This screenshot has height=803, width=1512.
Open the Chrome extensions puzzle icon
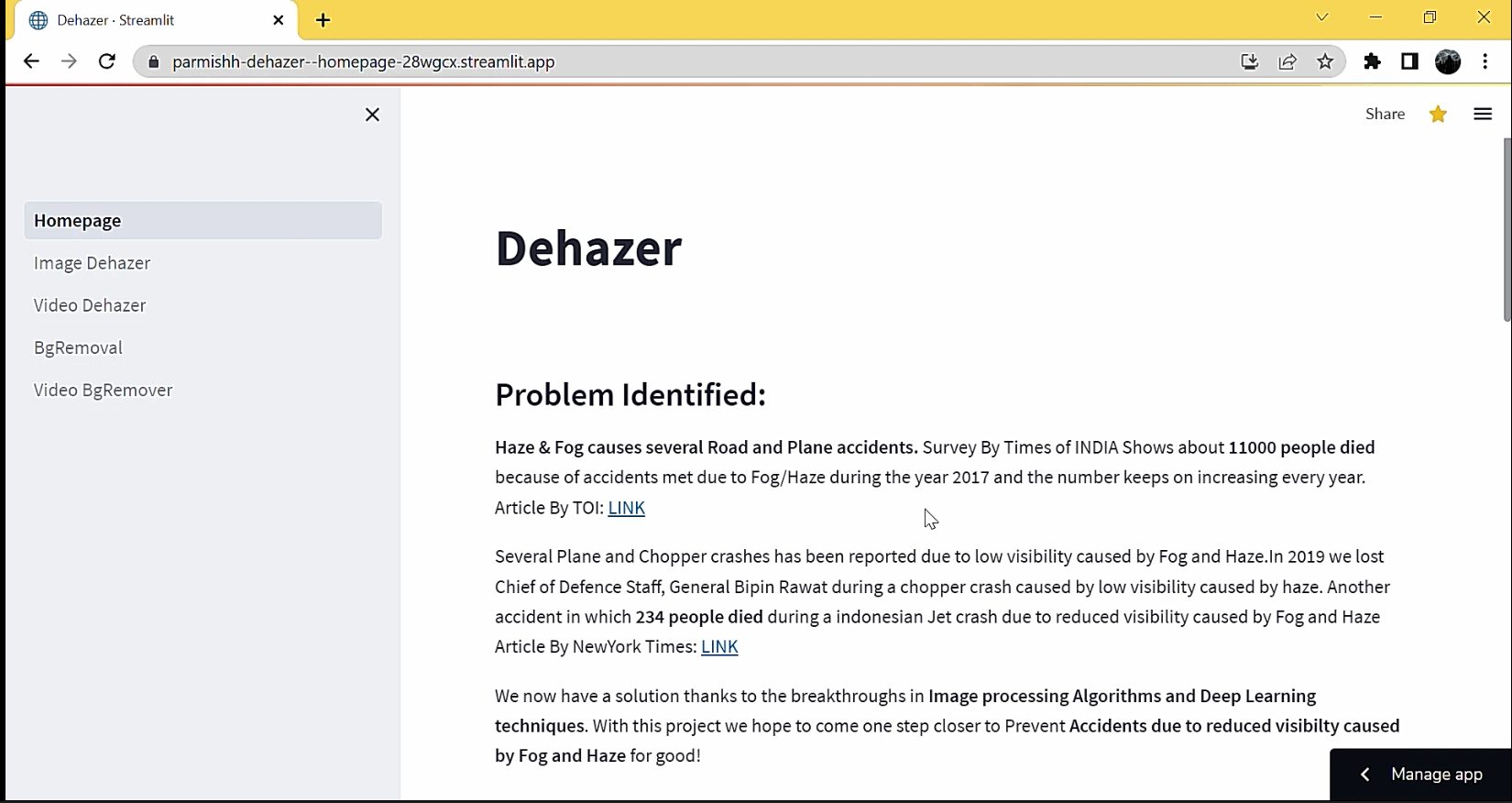[1372, 61]
